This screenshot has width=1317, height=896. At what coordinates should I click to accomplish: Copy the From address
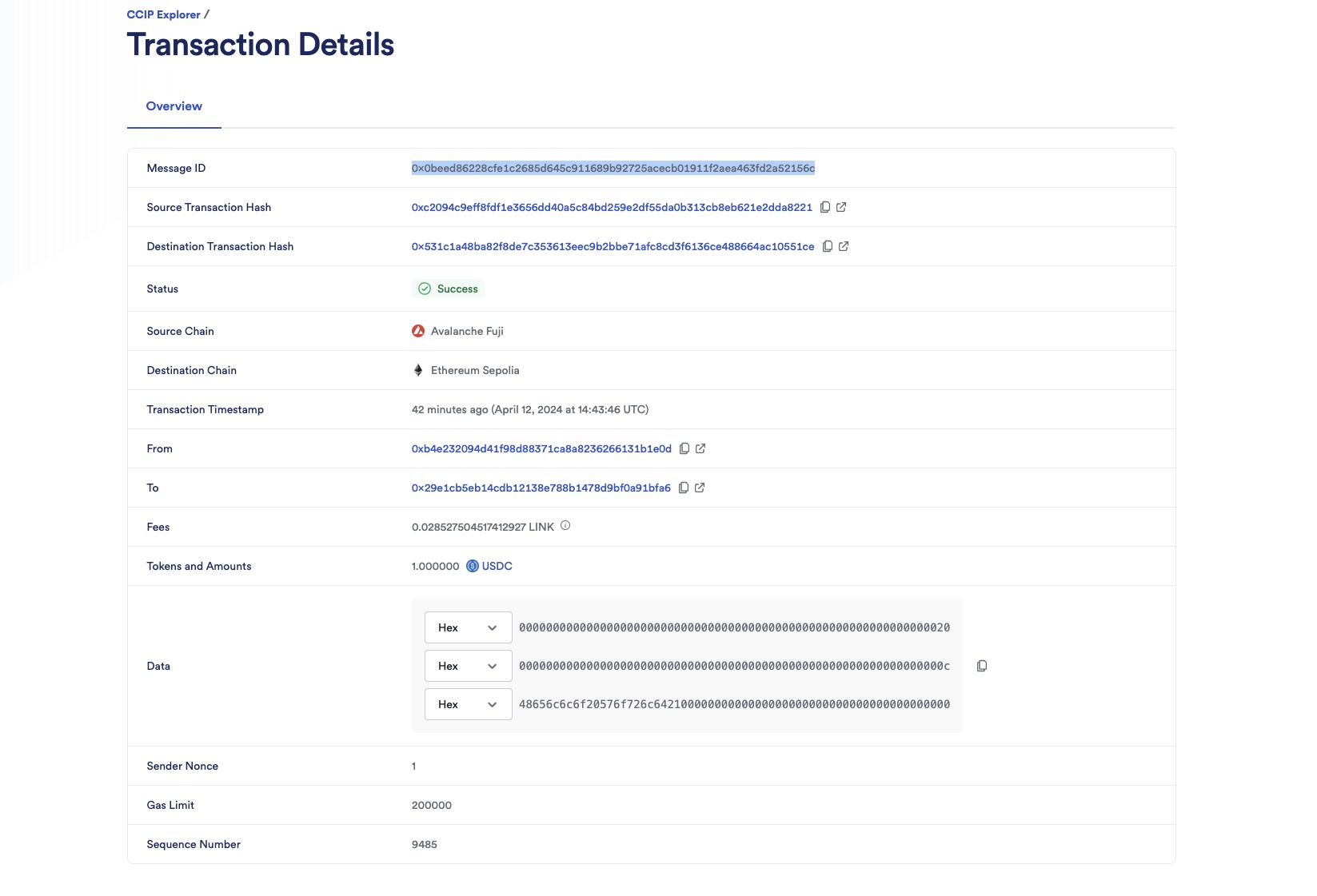click(x=684, y=448)
